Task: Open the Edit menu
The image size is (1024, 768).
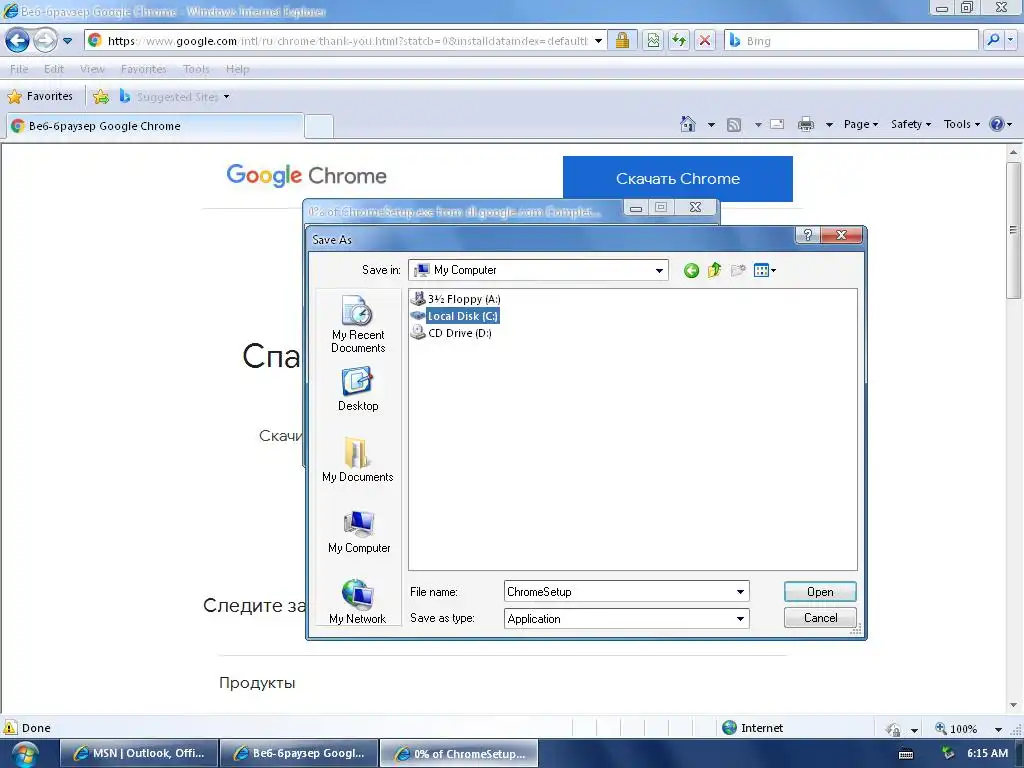Action: (x=54, y=69)
